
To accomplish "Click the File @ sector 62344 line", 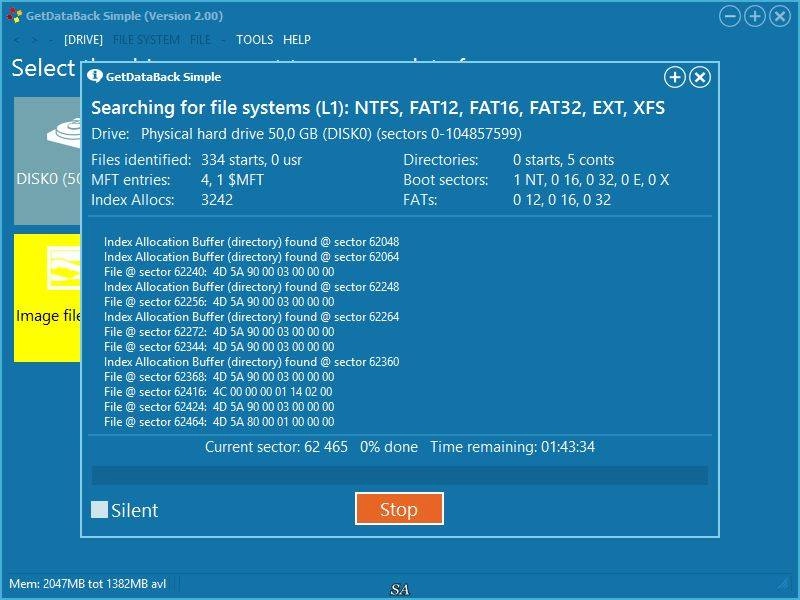I will [x=219, y=347].
